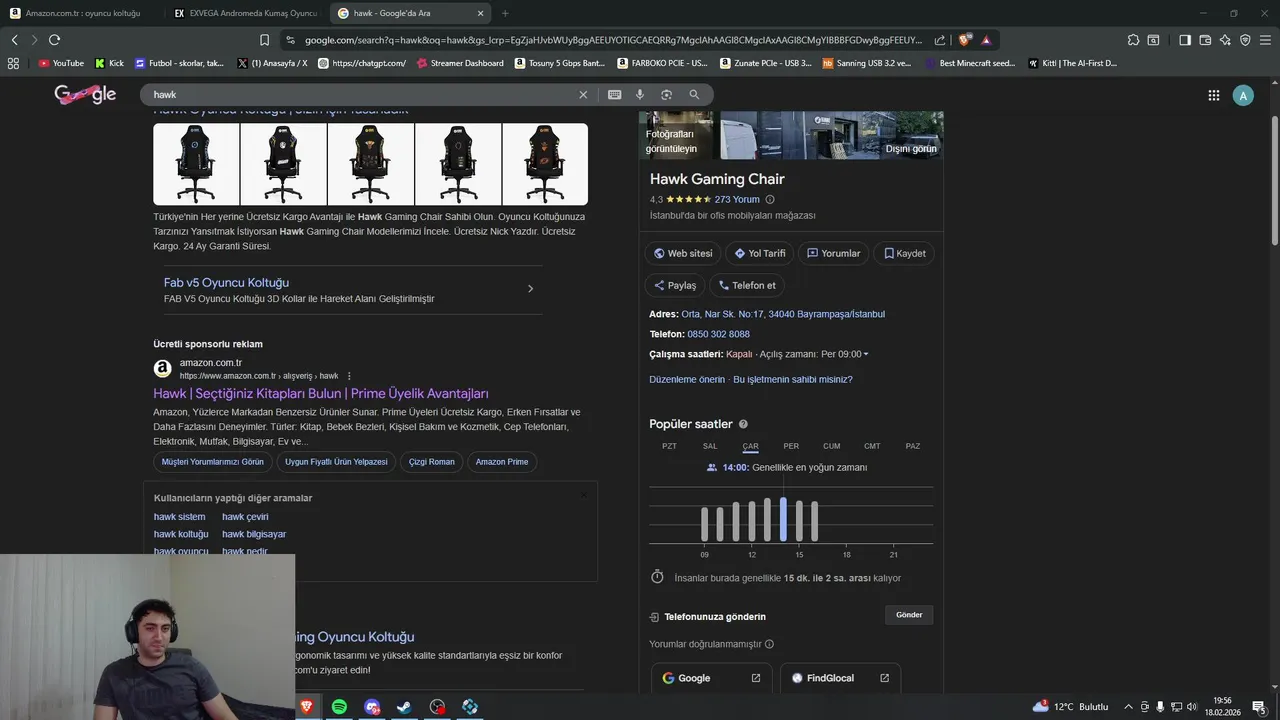Open the Yorumlar button
1280x720 pixels.
(833, 253)
